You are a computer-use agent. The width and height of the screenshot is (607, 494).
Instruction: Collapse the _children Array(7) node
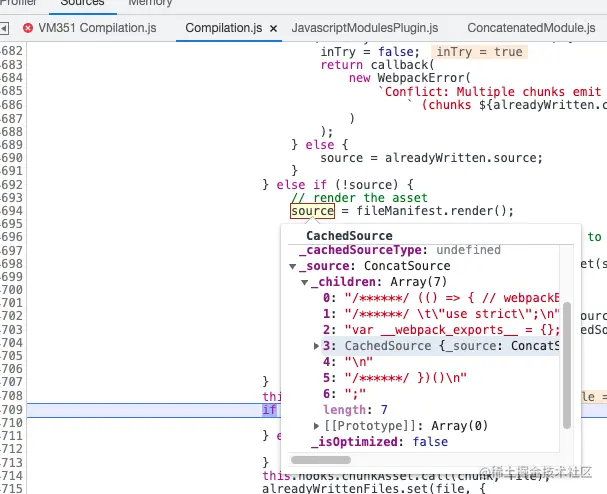pyautogui.click(x=305, y=282)
